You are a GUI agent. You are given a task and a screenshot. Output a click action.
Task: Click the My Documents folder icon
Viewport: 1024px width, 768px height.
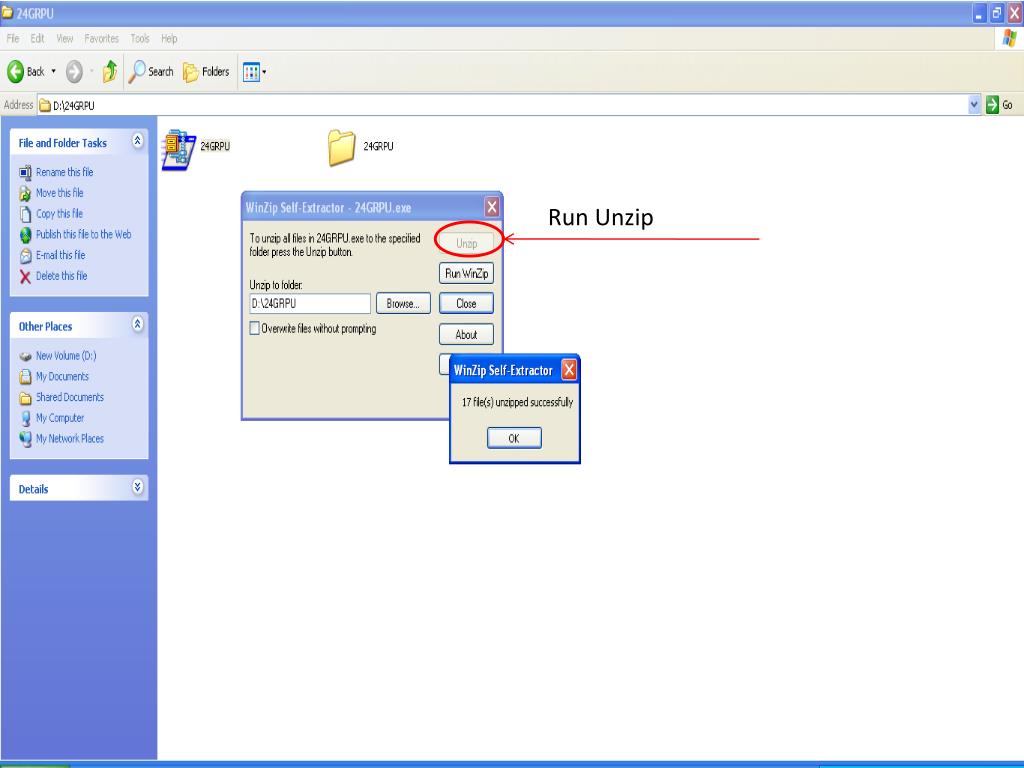point(25,377)
